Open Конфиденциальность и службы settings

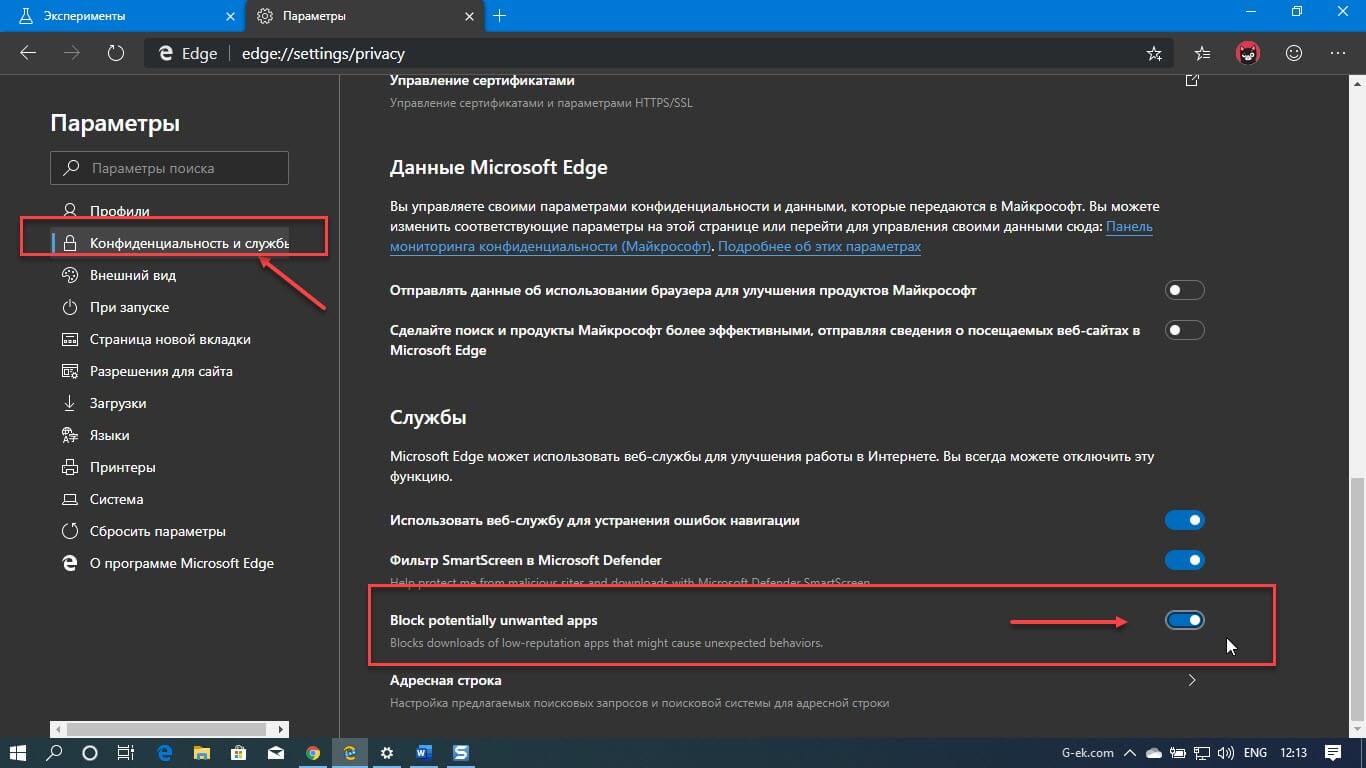pyautogui.click(x=170, y=243)
